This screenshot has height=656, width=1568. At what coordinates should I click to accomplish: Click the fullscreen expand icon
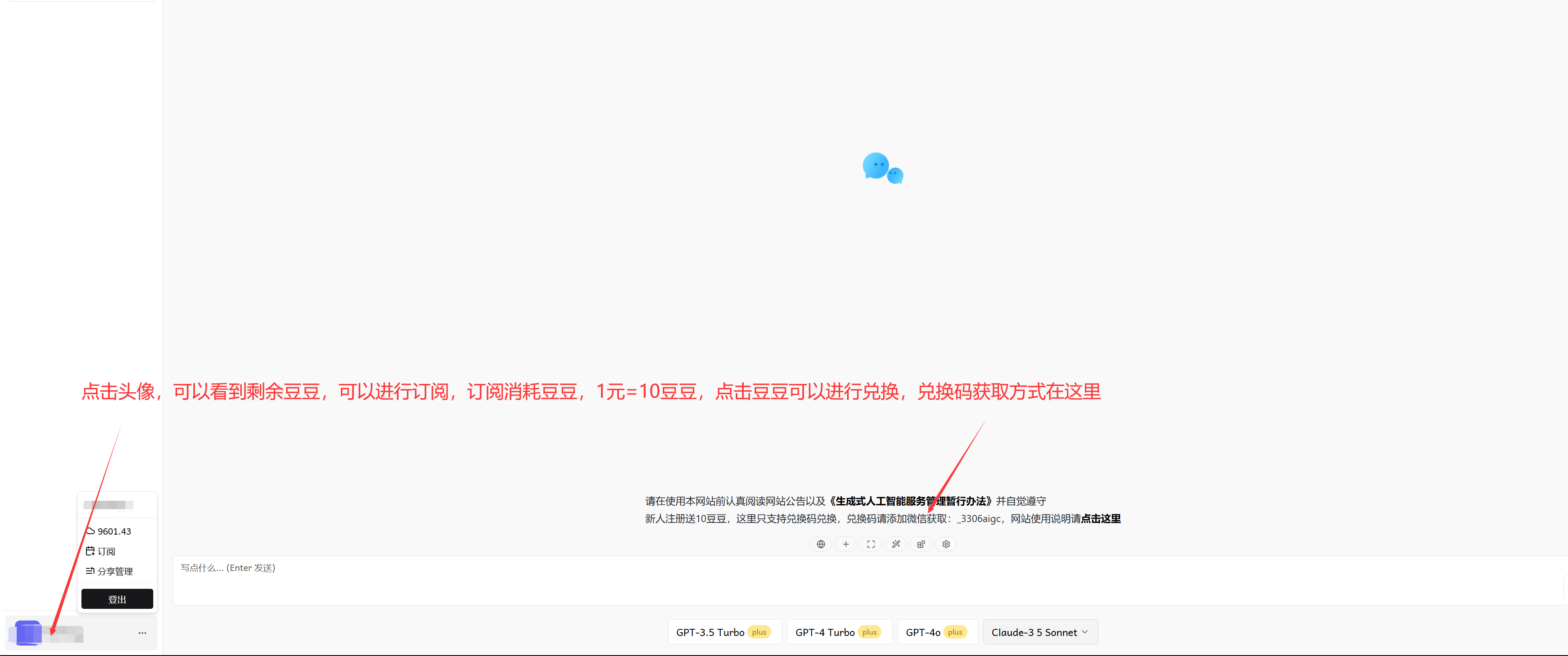point(870,544)
